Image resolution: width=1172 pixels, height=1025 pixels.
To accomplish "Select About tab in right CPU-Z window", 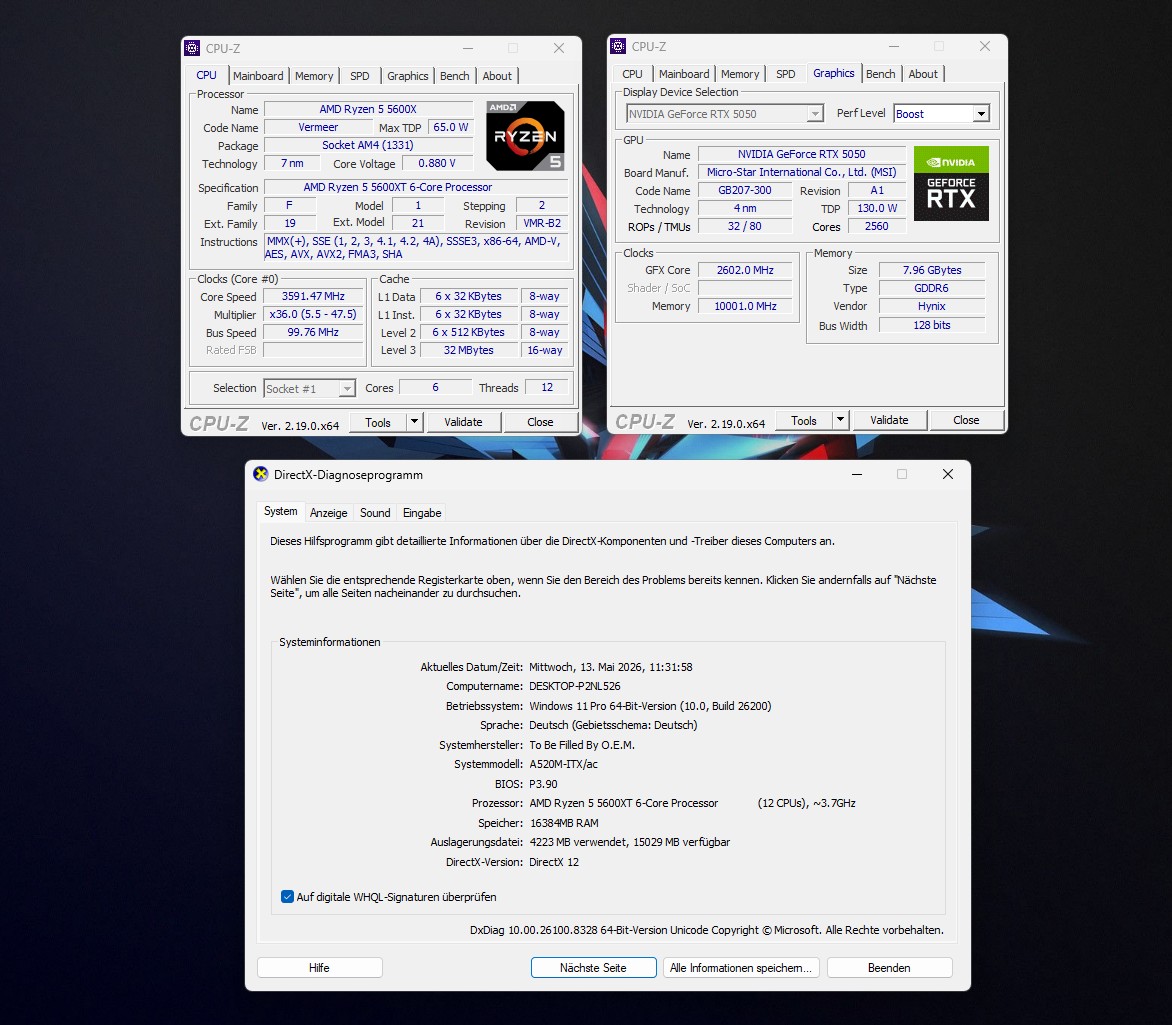I will tap(923, 74).
